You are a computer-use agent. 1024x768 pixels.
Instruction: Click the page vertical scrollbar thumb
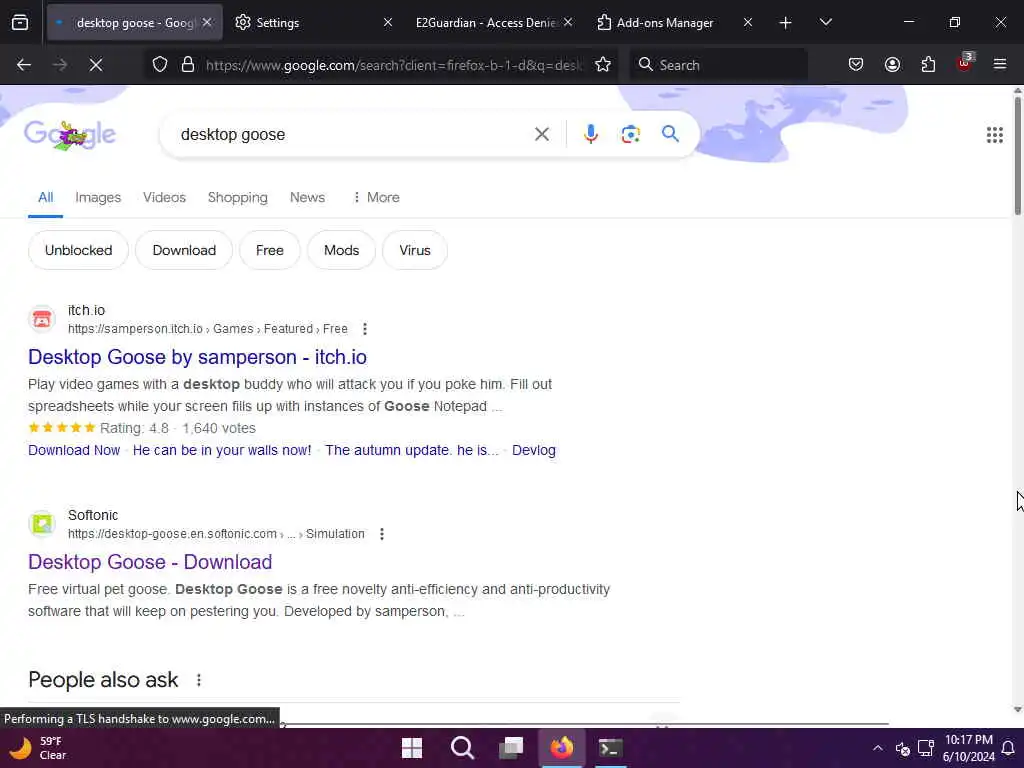pyautogui.click(x=1018, y=154)
